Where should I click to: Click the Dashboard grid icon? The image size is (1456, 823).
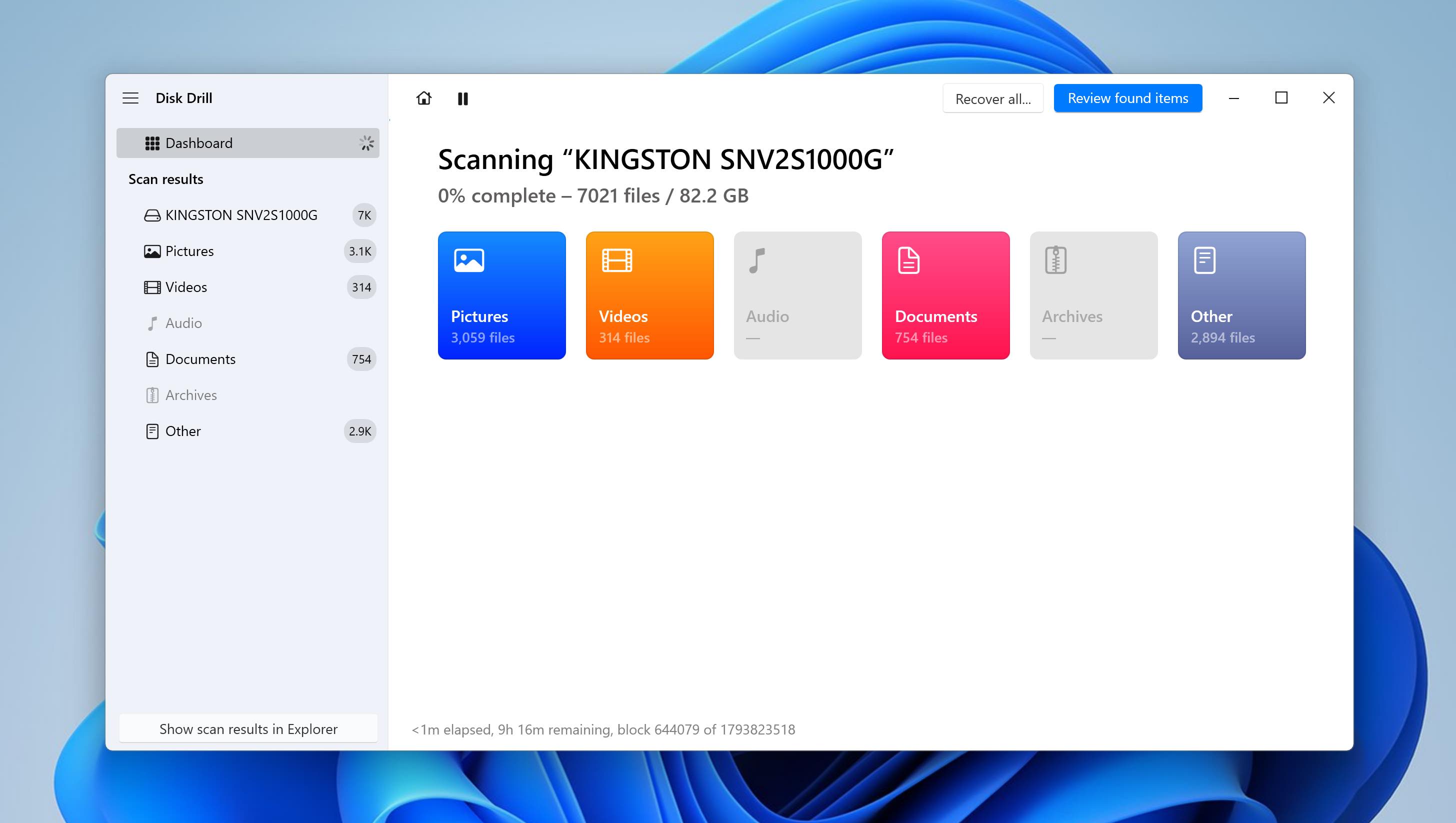151,143
